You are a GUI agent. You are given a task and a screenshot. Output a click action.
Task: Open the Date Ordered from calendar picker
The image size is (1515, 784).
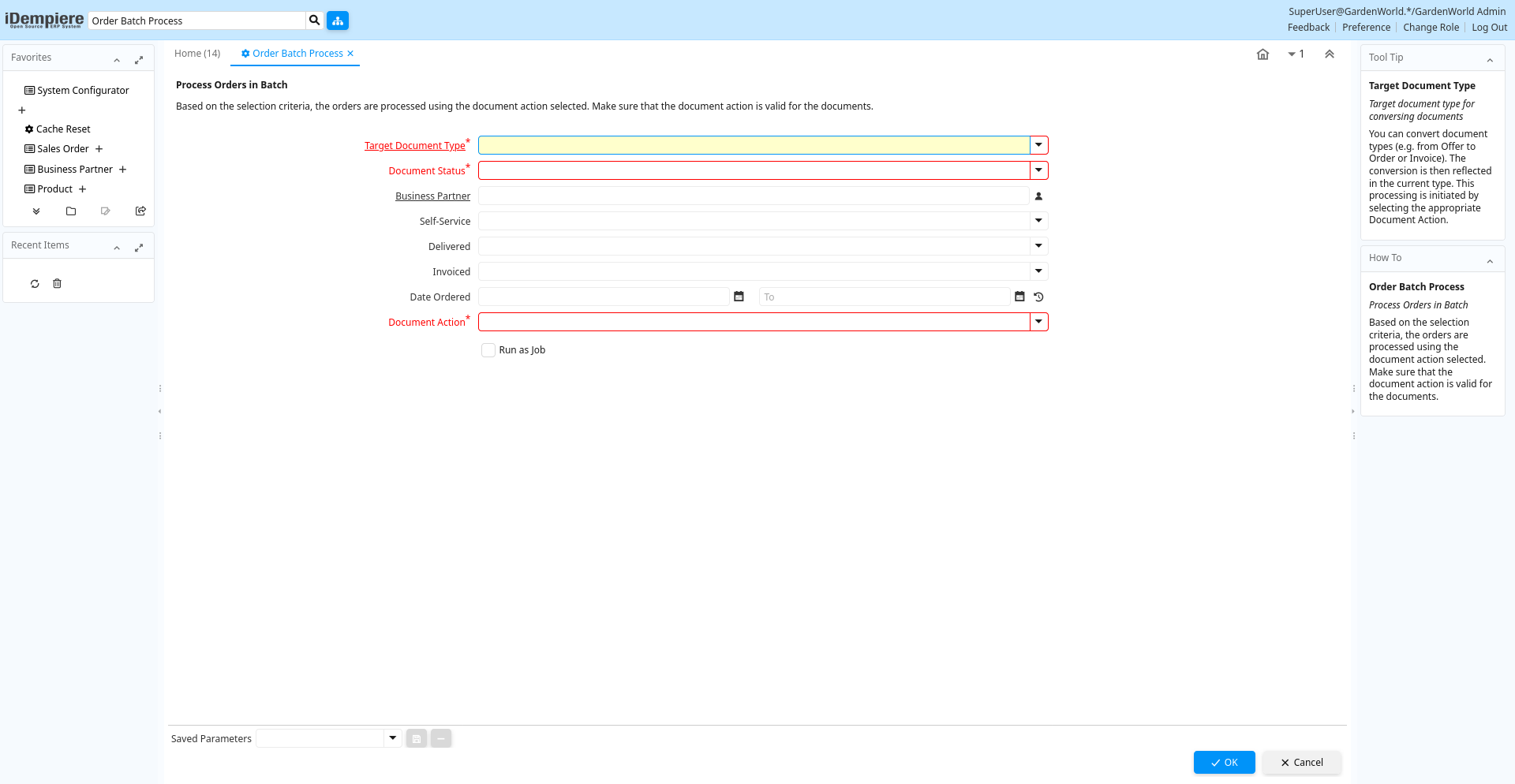click(x=739, y=297)
